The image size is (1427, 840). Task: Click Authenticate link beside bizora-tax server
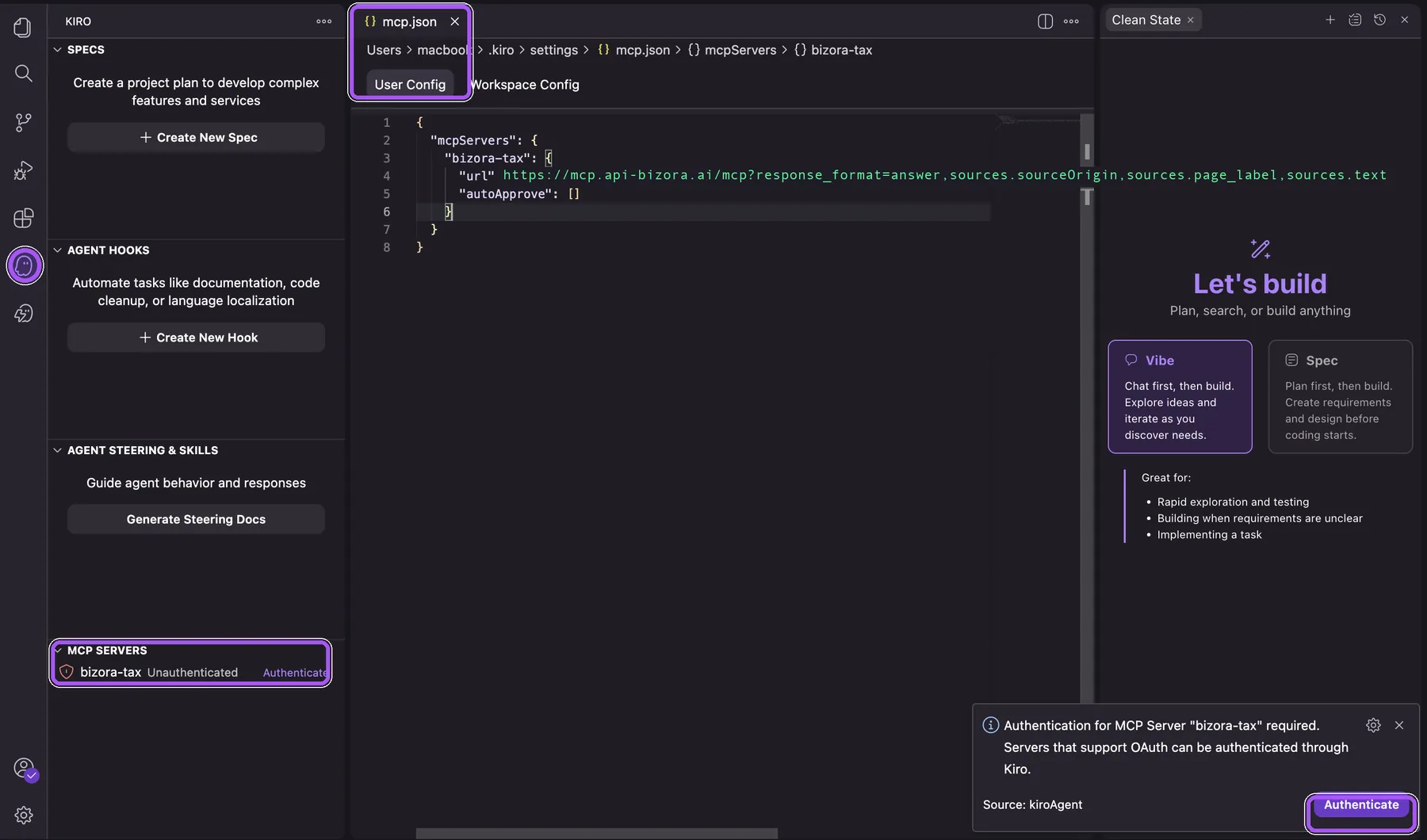295,673
